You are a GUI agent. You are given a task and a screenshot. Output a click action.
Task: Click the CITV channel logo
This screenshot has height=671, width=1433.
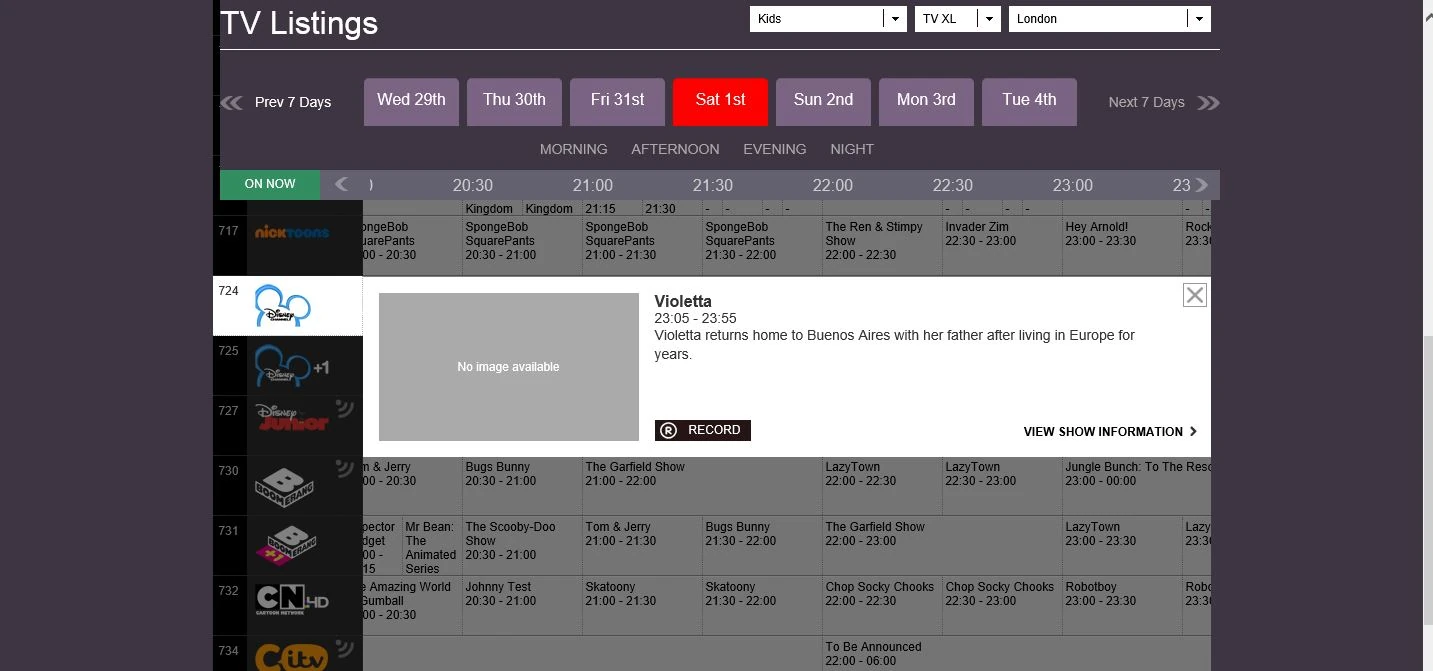point(291,656)
